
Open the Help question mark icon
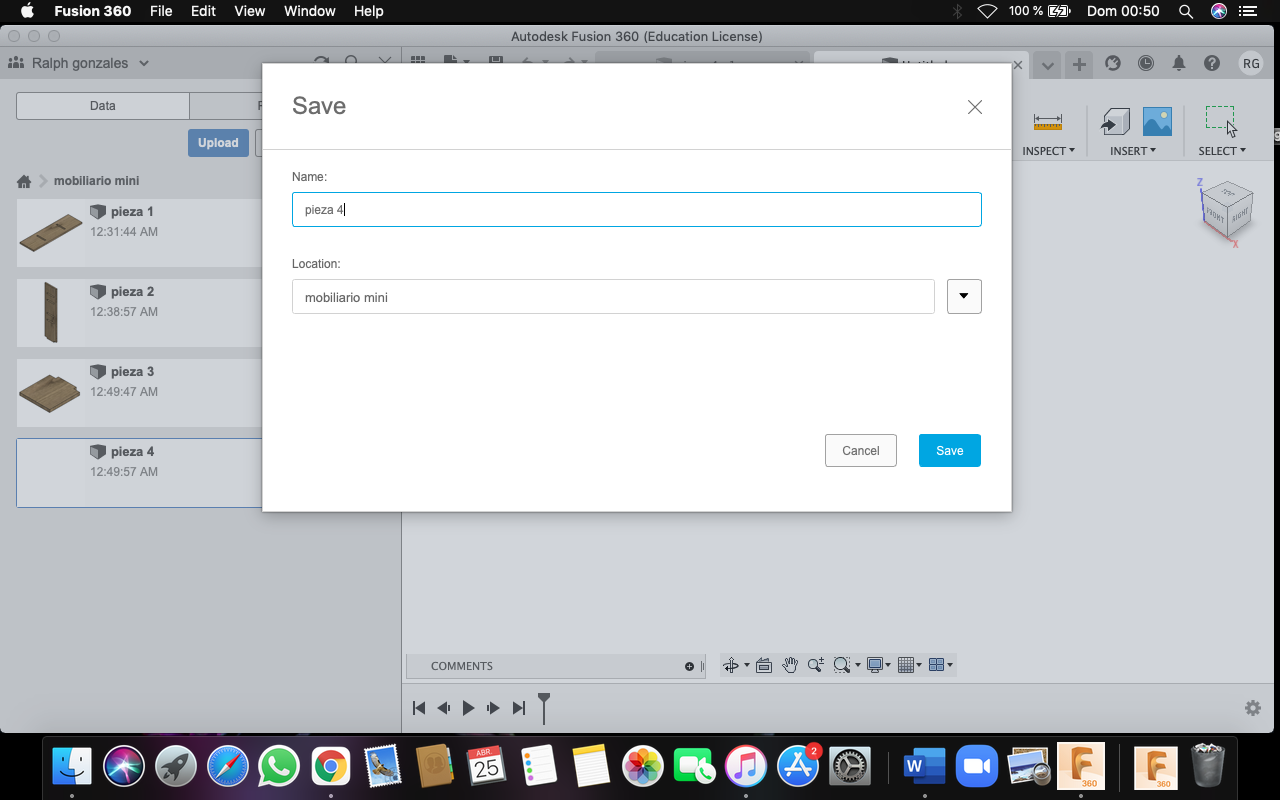coord(1212,63)
